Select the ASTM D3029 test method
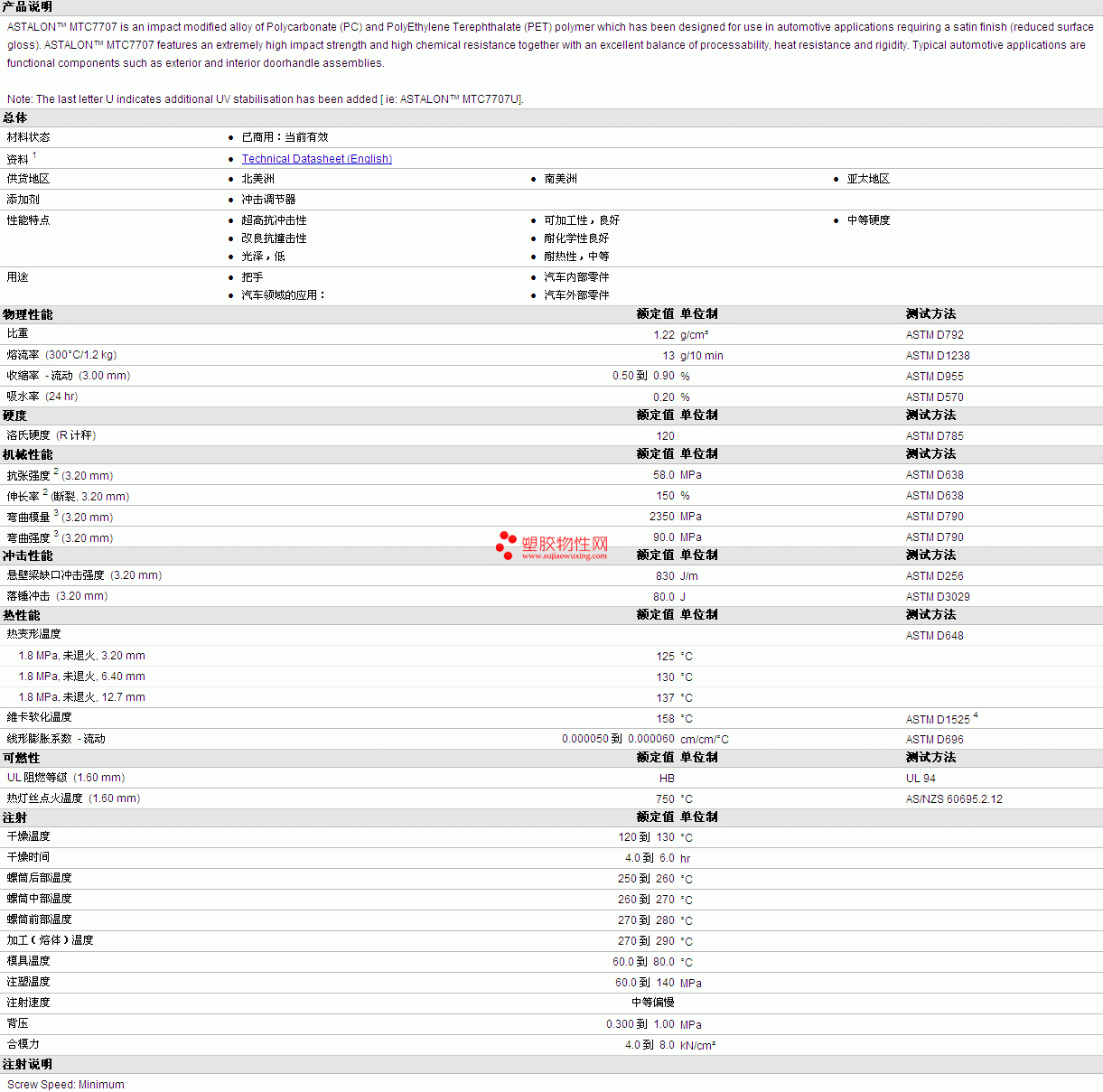Screen dimensions: 1103x1092 (938, 597)
